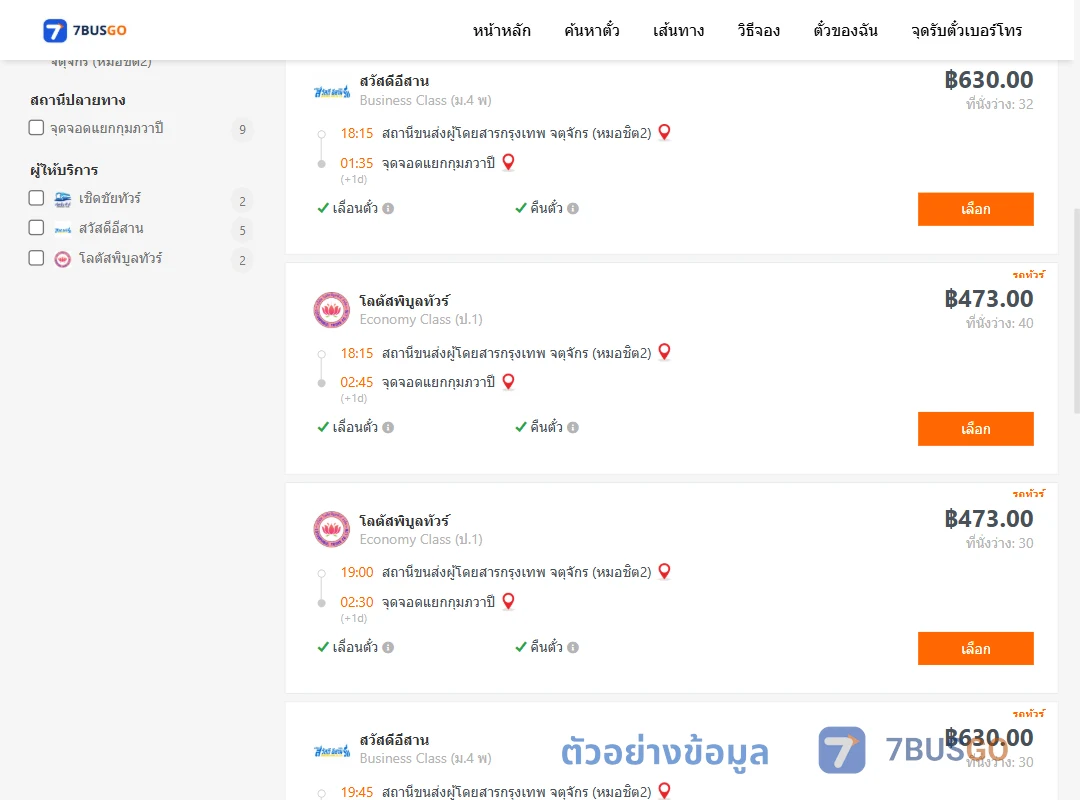Click the Economy Class label on 19:00 trip
The height and width of the screenshot is (800, 1080).
click(x=421, y=539)
